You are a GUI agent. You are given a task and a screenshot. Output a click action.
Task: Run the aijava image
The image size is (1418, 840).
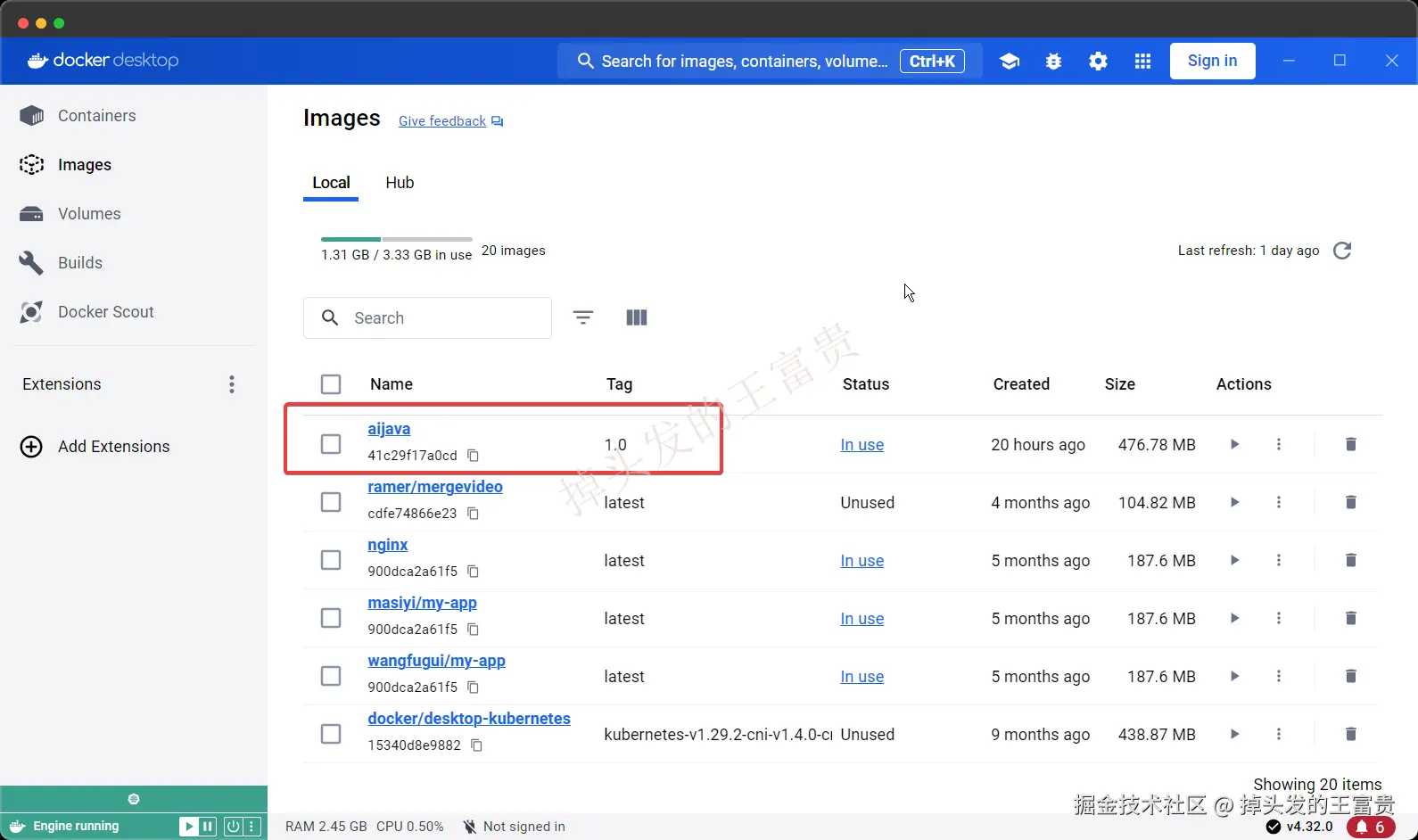click(1234, 444)
